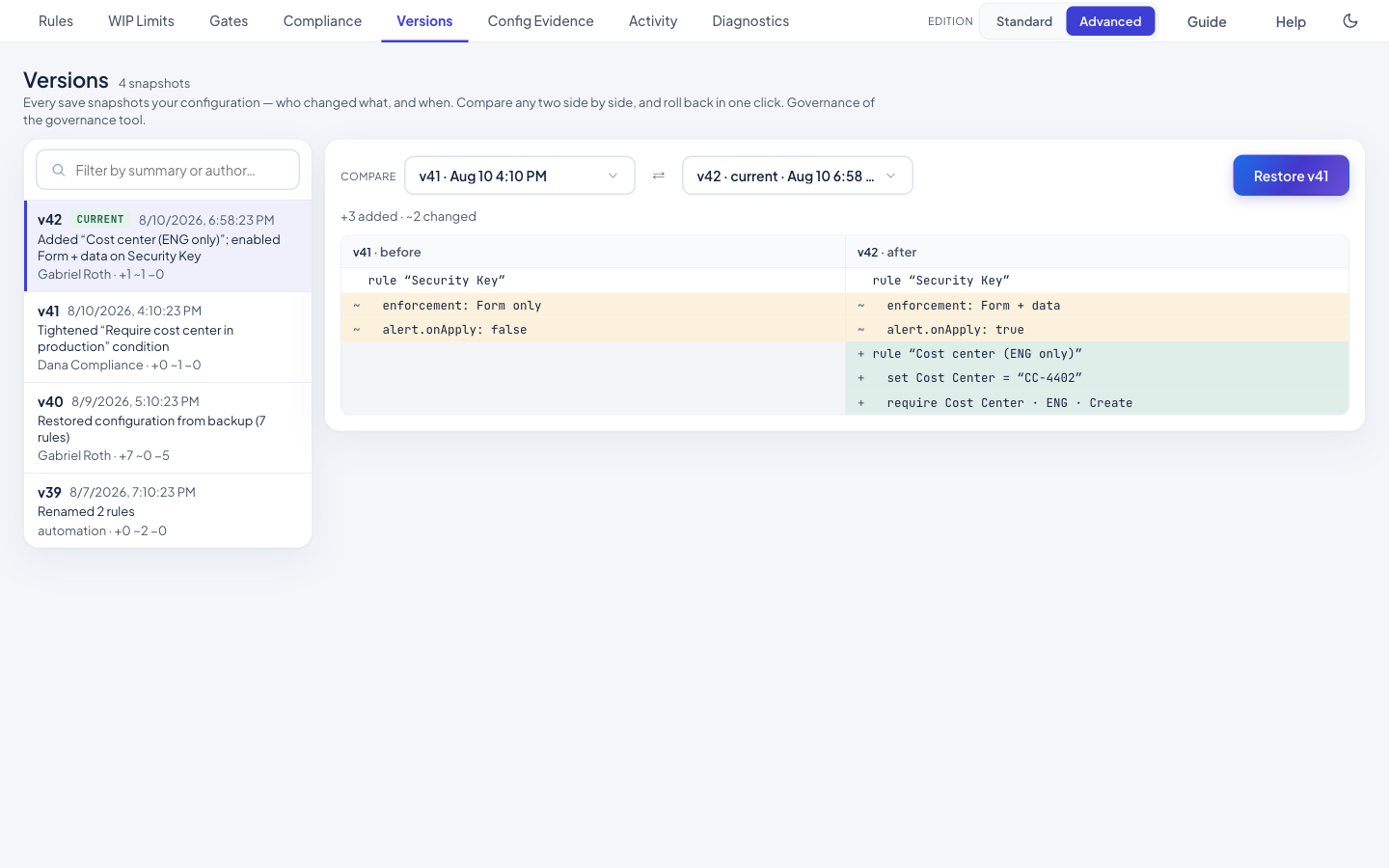The image size is (1389, 868).
Task: Click added rule 'Cost center (ENG only)' line
Action: [1097, 354]
